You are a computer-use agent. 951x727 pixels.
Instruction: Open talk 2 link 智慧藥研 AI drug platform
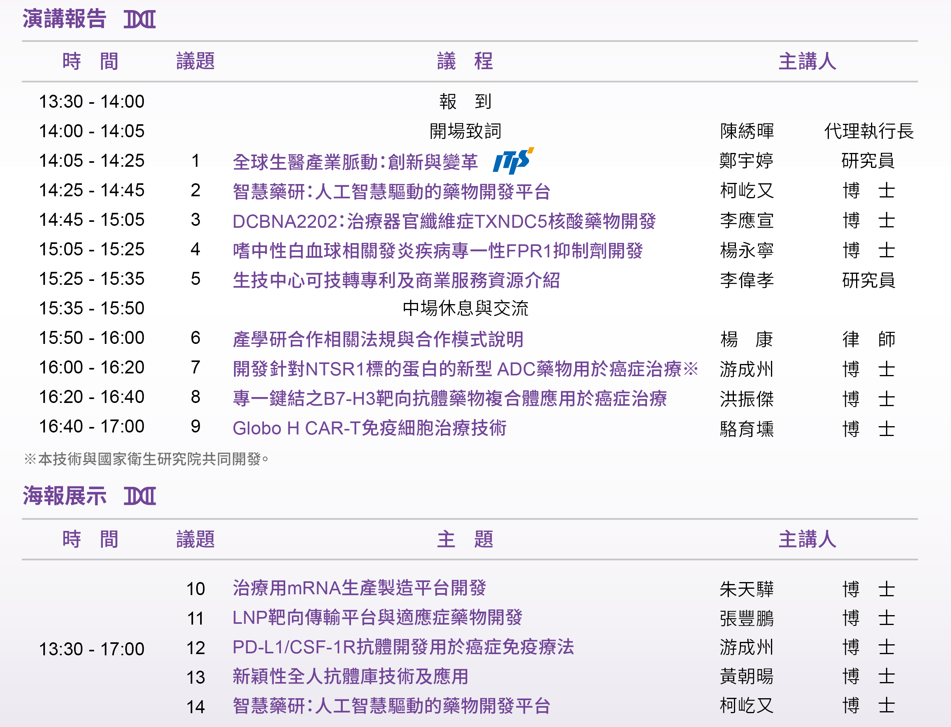tap(391, 192)
